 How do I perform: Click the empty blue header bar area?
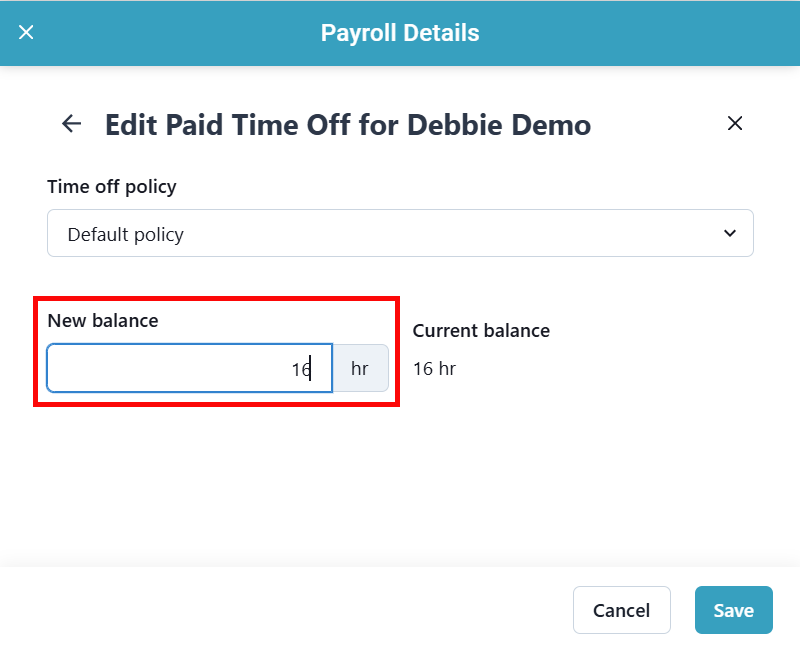[x=640, y=33]
